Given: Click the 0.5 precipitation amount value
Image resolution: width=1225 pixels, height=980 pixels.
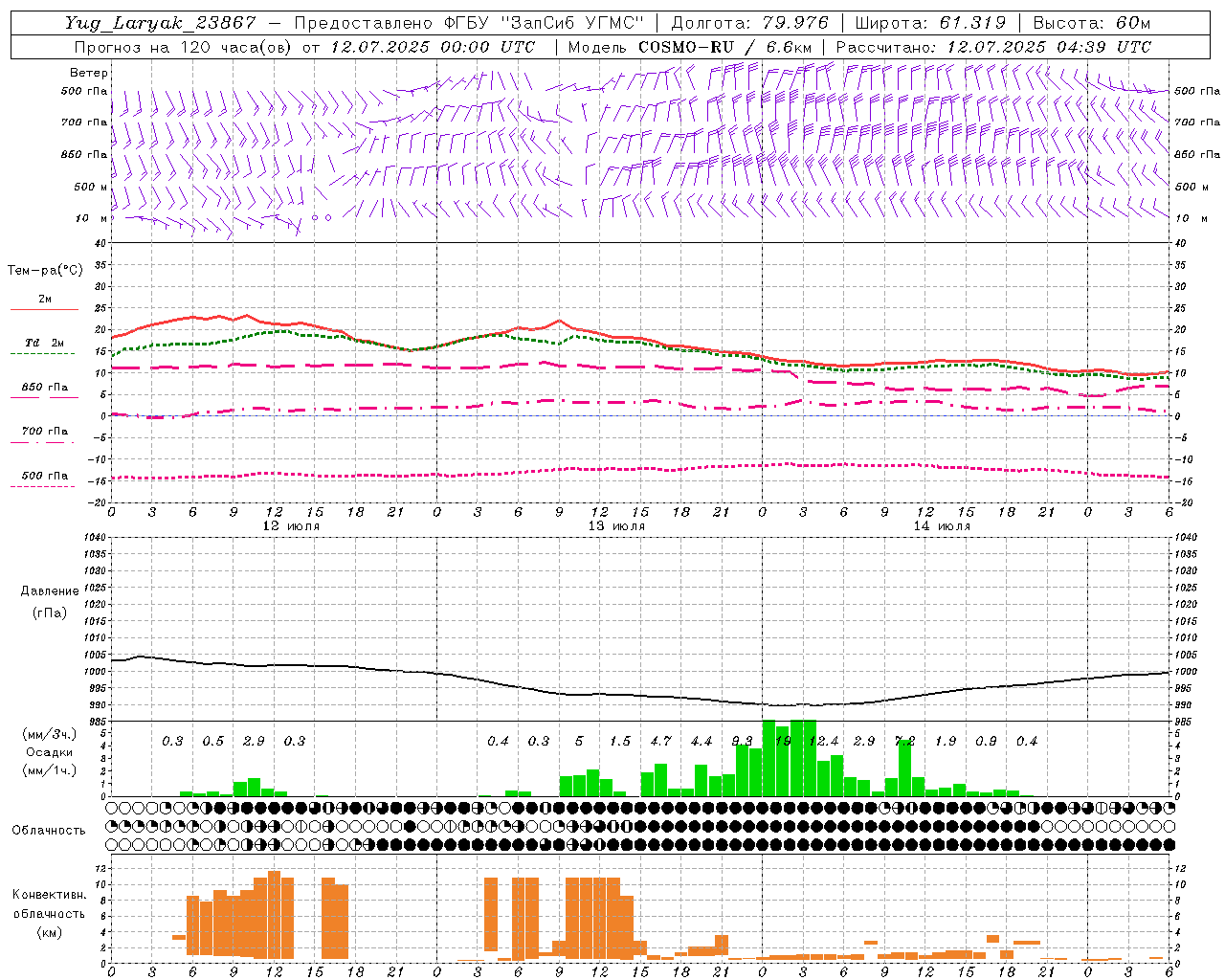Looking at the screenshot, I should click(x=213, y=742).
